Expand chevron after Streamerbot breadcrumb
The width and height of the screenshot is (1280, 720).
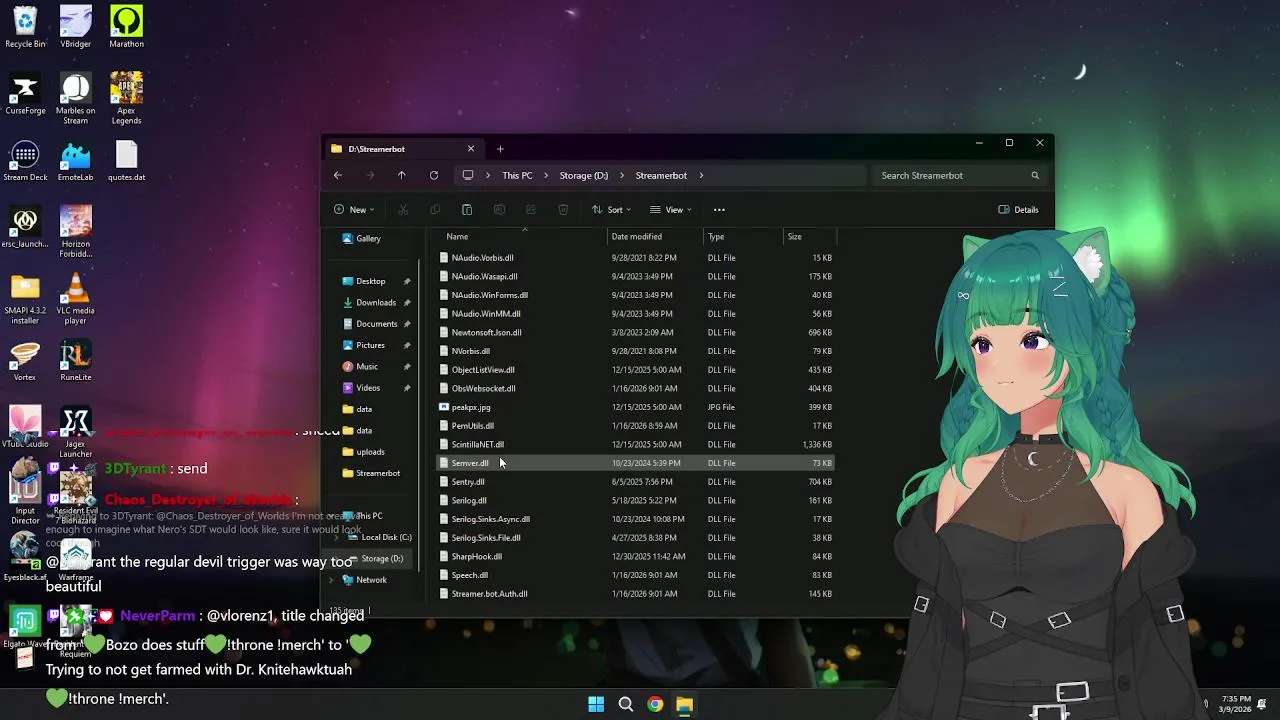[701, 176]
